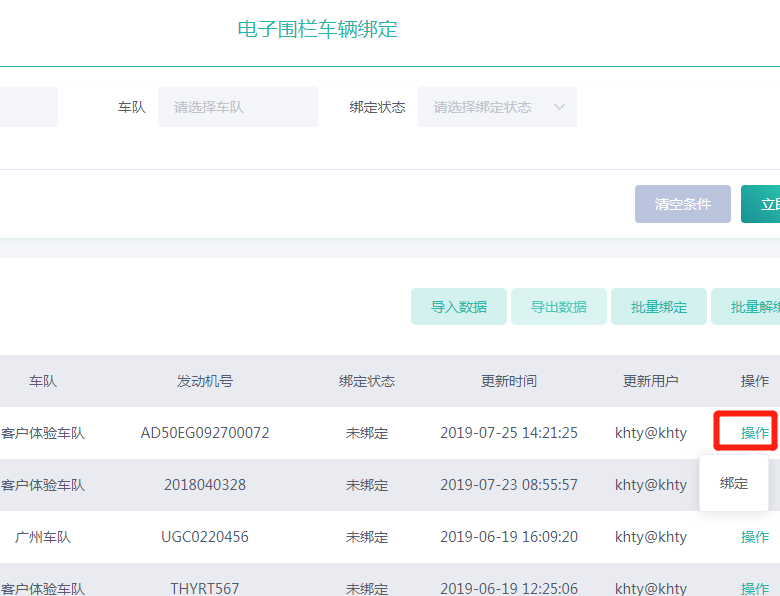
Task: Click the 电子围栏车辆绑定 page title
Action: [x=317, y=29]
